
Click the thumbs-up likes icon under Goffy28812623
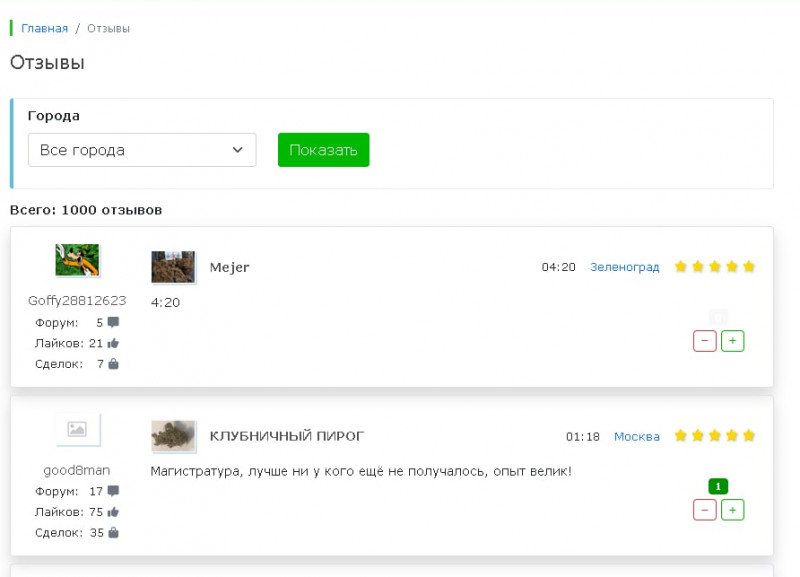pos(113,344)
